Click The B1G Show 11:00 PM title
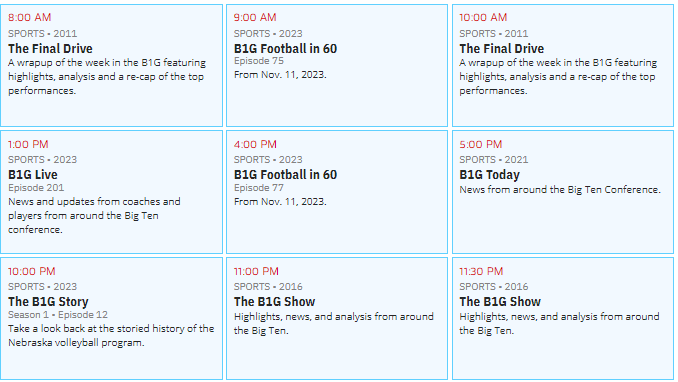Screen dimensions: 678x382 [275, 302]
